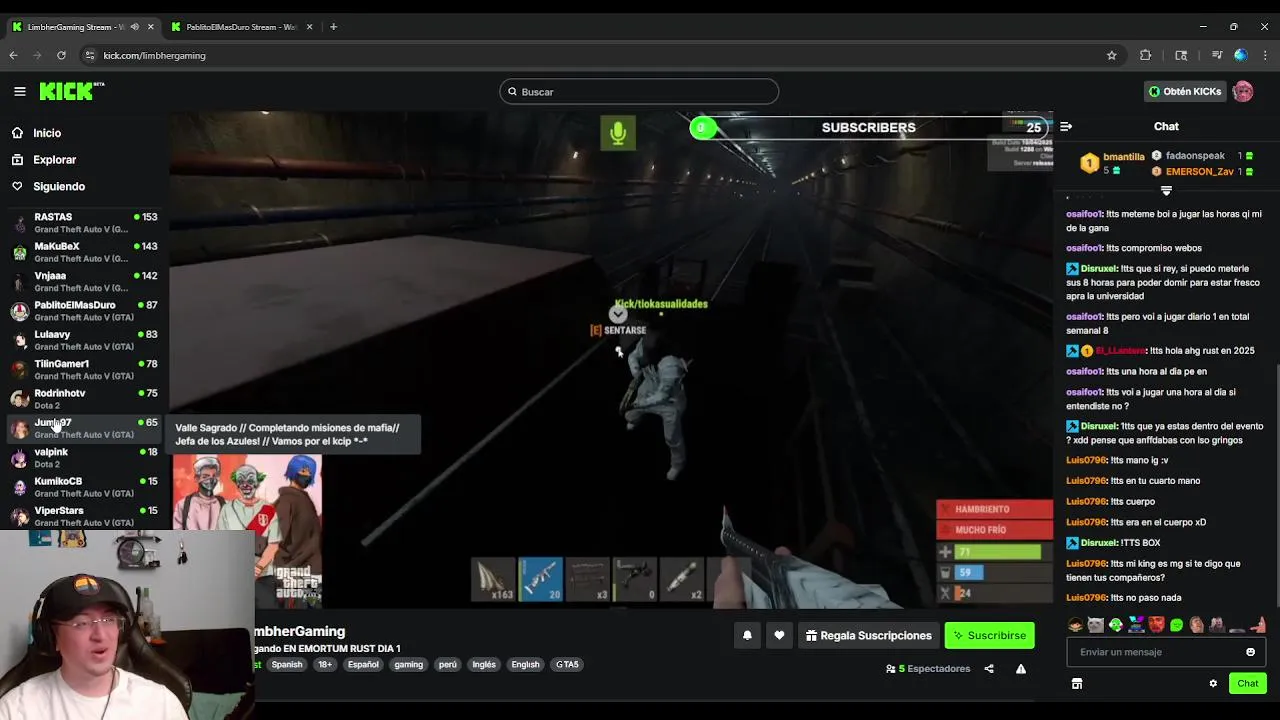Open the Lulaavy channel

[84, 340]
